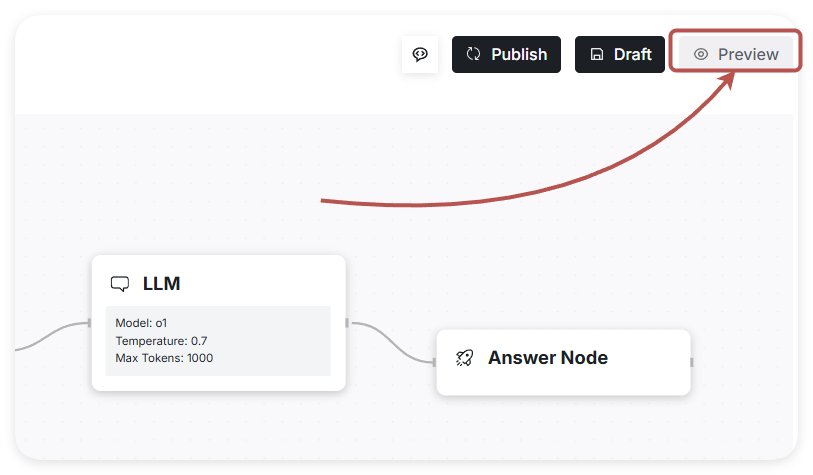Screen dimensions: 813x475
Task: Click the "Model: o1" line in the LLM node
Action: [x=141, y=323]
